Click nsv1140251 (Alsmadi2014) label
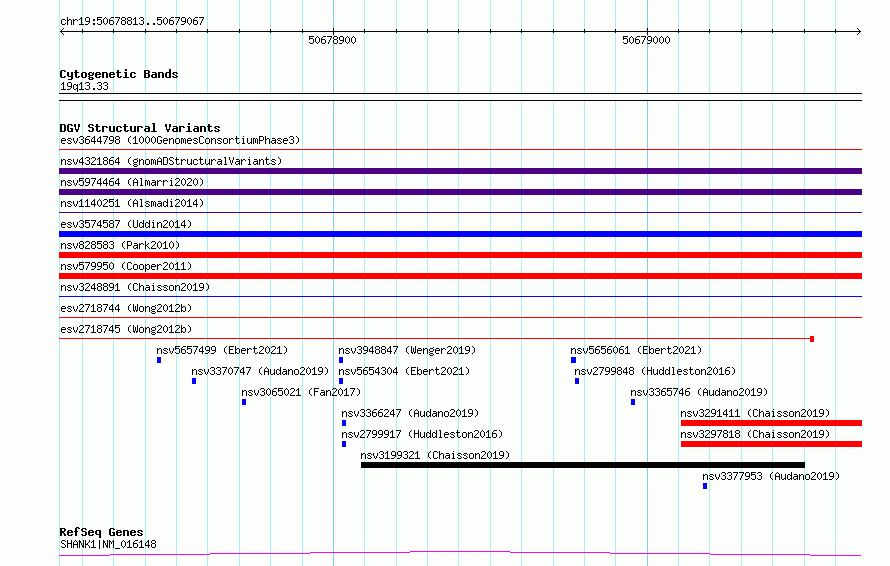Viewport: 890px width, 566px height. click(132, 203)
